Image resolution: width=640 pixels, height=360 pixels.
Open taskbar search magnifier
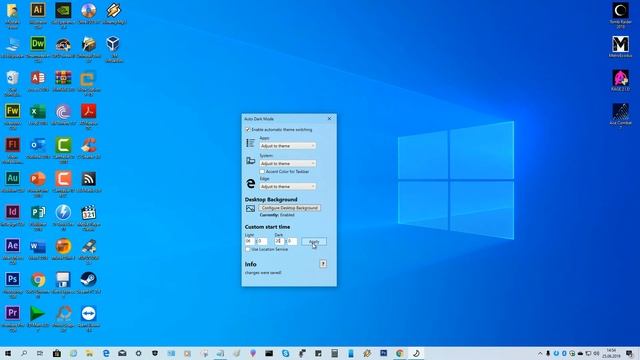24,353
